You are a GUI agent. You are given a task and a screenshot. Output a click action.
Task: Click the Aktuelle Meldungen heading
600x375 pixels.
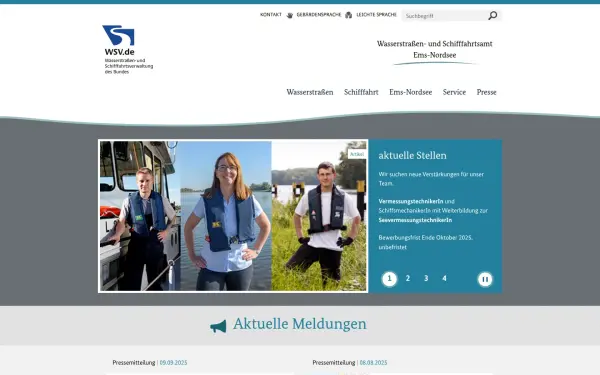click(x=300, y=324)
